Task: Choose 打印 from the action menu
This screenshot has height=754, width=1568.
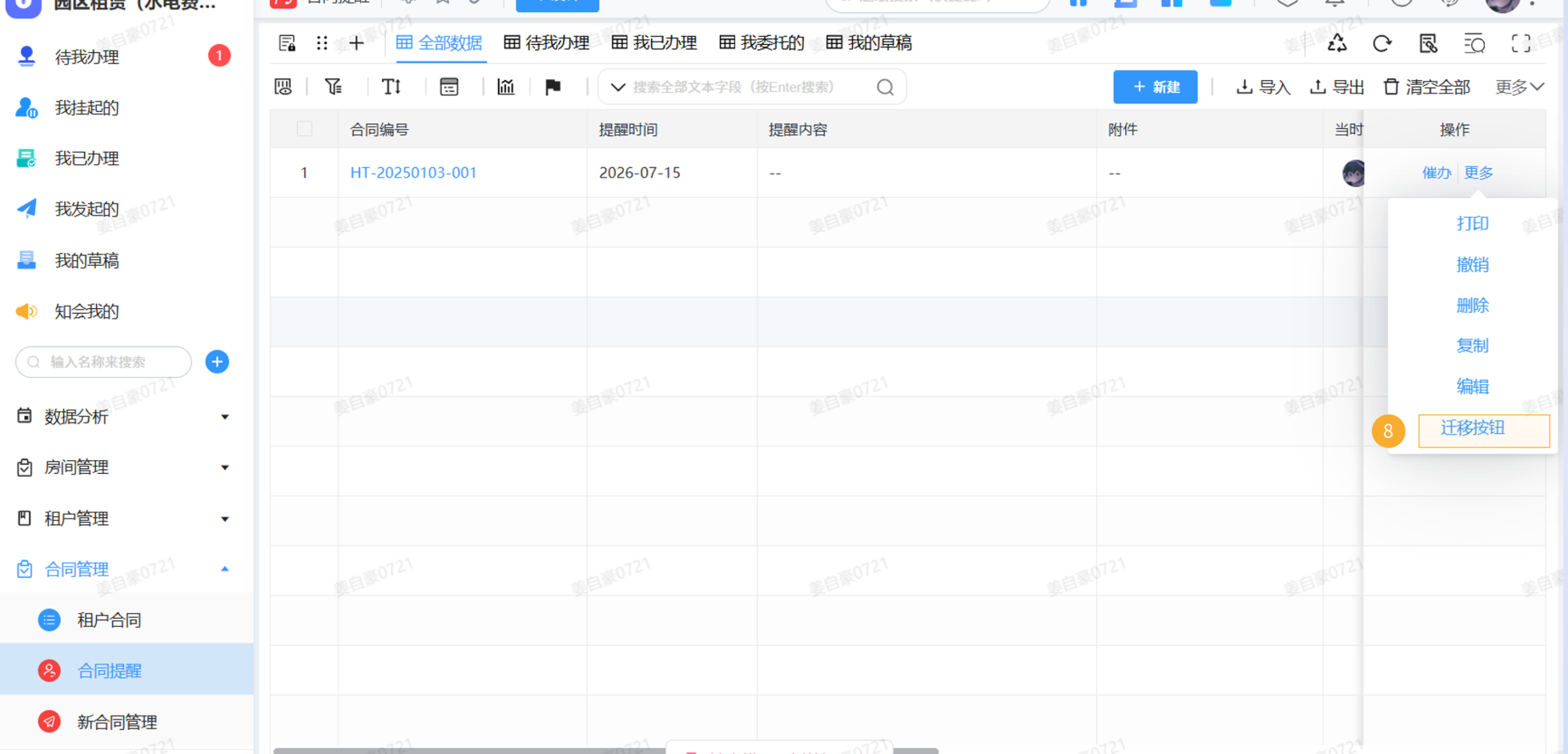Action: [x=1472, y=223]
